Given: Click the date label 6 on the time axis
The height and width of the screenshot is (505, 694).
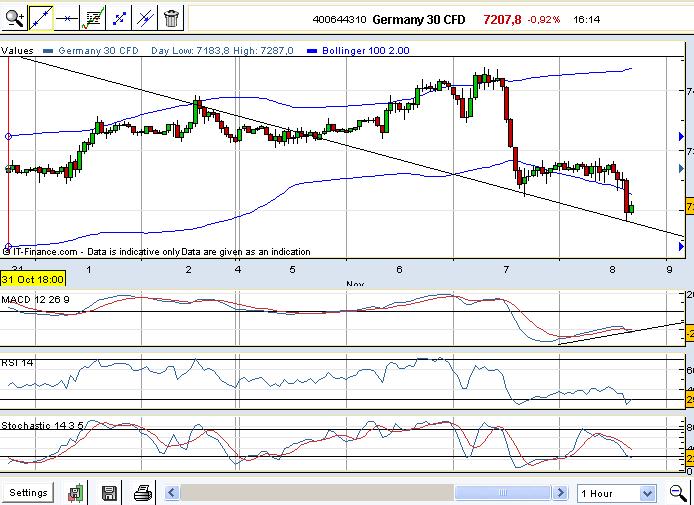Looking at the screenshot, I should [399, 270].
